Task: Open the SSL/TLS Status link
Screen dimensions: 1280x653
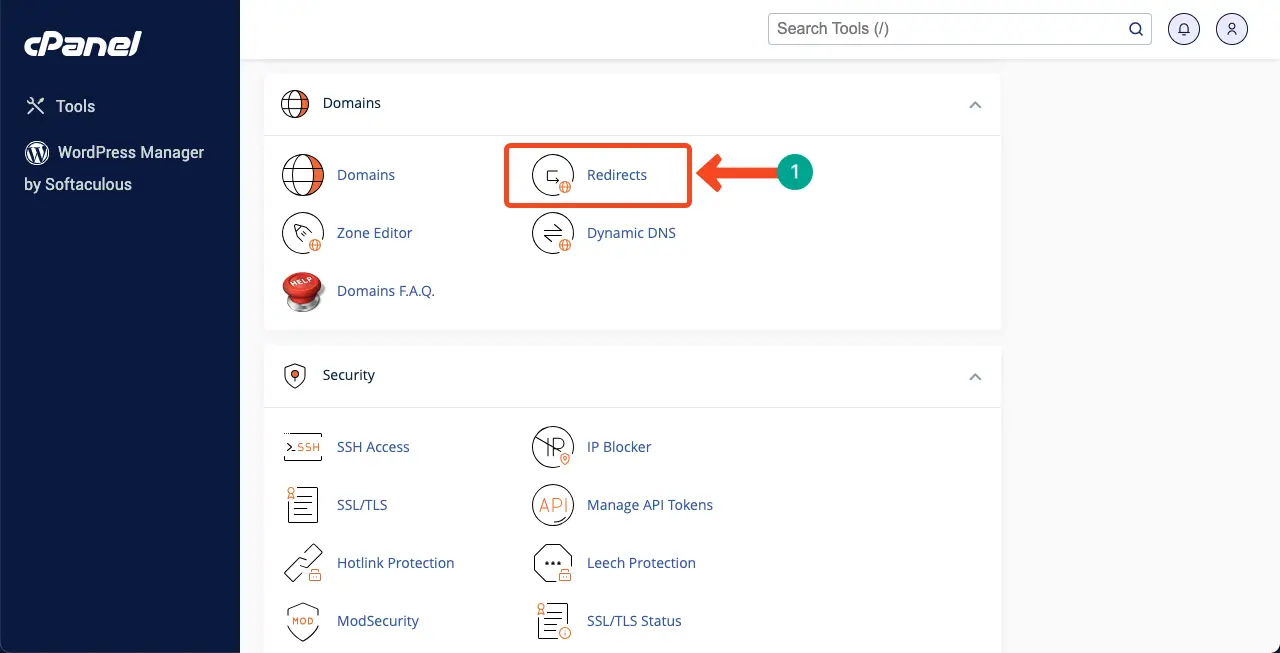Action: click(634, 621)
